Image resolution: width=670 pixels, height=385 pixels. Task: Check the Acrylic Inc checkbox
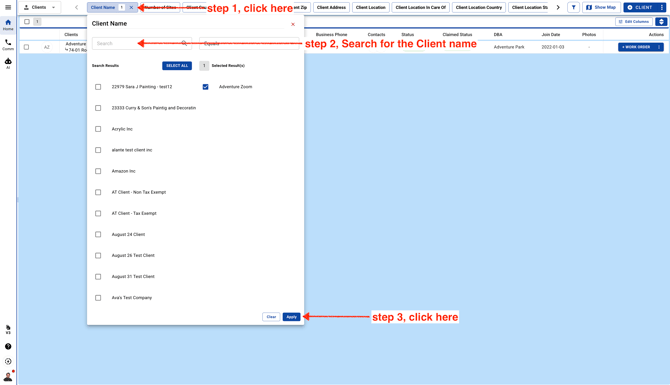(98, 129)
